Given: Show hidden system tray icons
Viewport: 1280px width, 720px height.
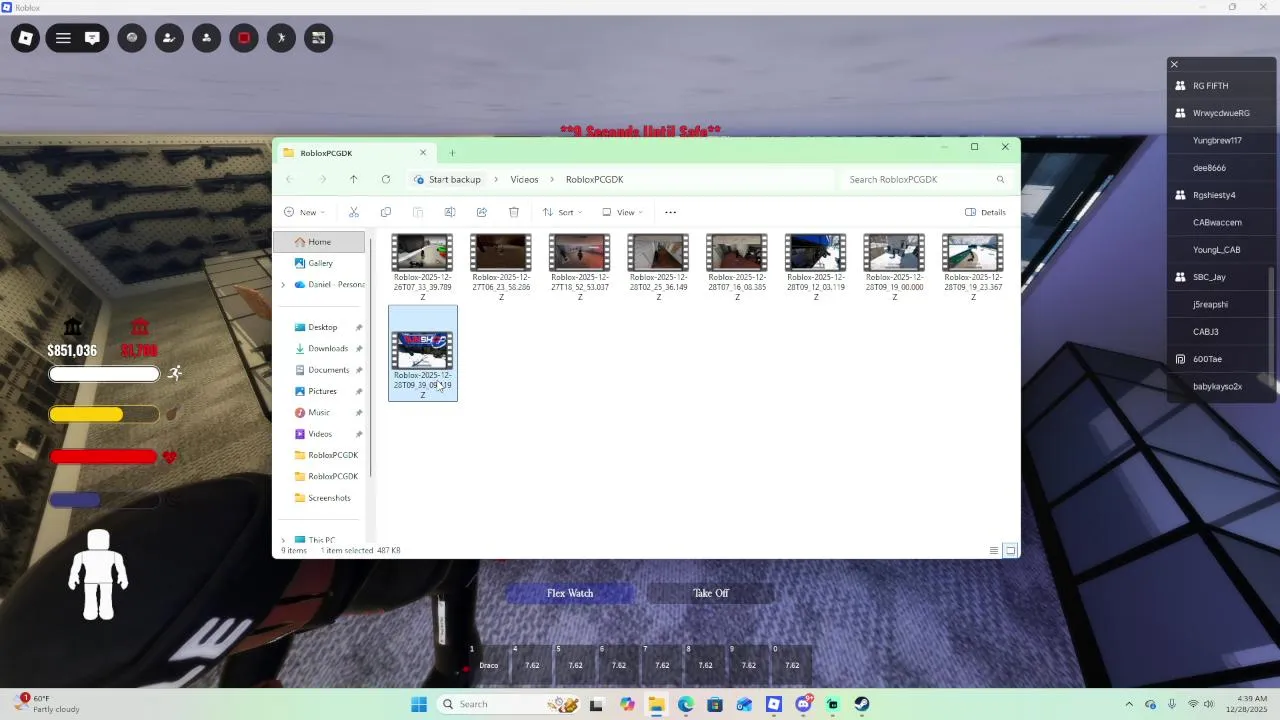Looking at the screenshot, I should point(1129,704).
